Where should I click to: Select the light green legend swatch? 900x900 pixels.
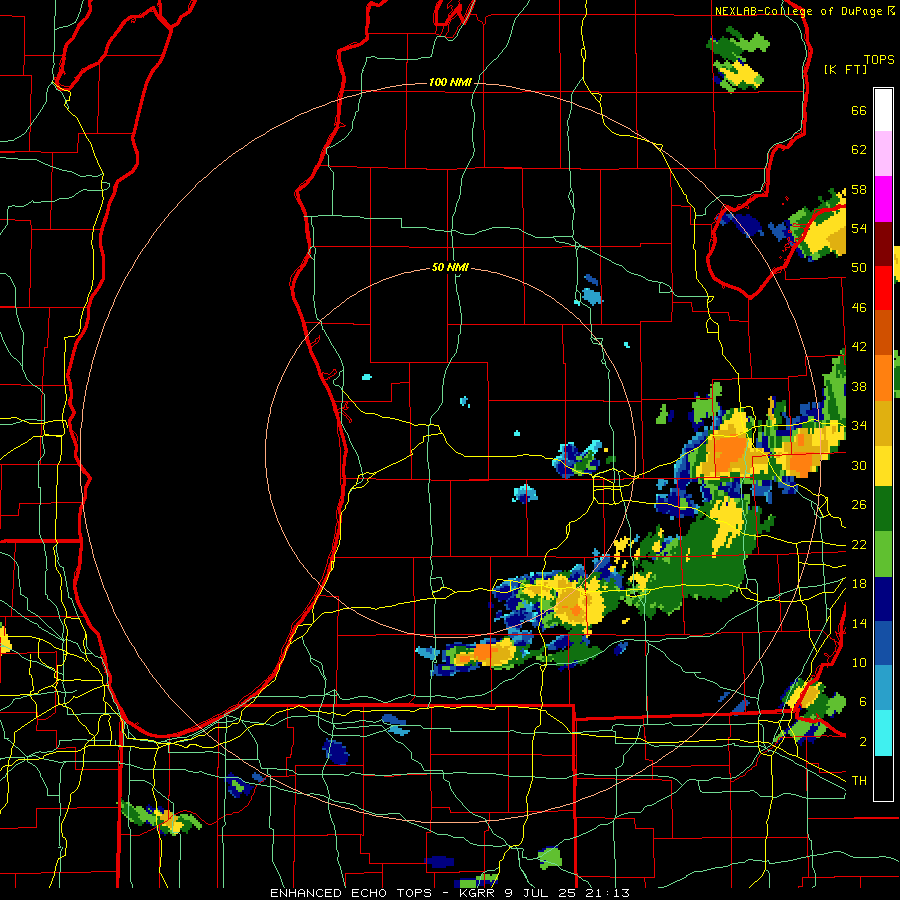pyautogui.click(x=883, y=554)
